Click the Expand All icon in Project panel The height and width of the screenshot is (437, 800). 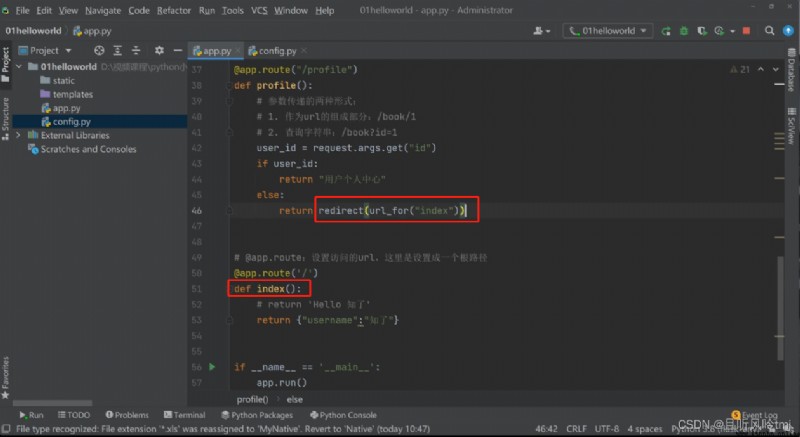point(117,50)
